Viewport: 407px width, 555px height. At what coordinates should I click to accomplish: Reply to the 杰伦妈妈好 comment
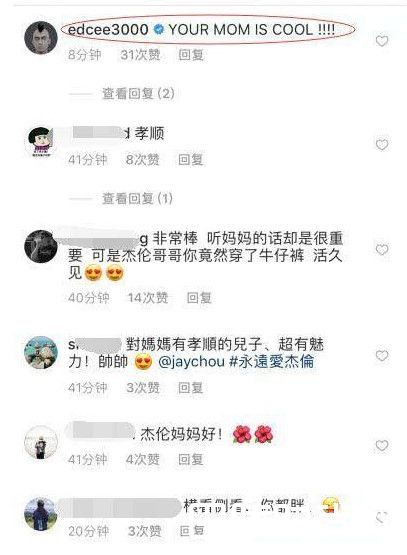pyautogui.click(x=191, y=459)
